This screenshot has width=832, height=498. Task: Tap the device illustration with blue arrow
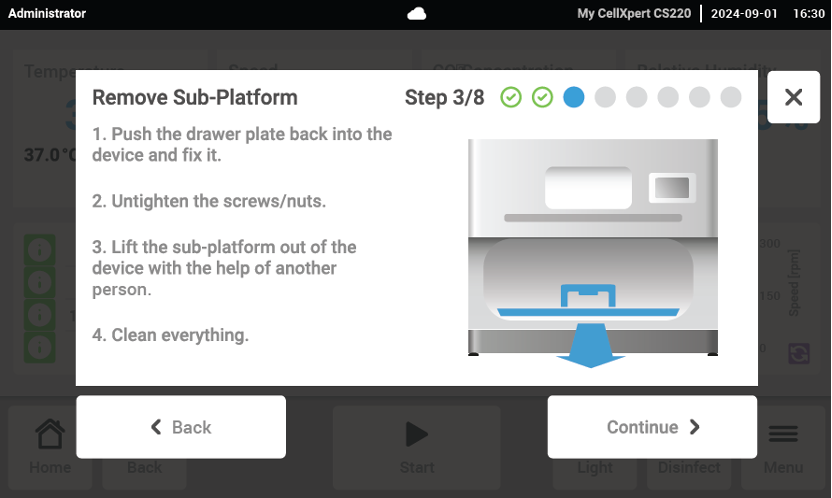coord(592,250)
